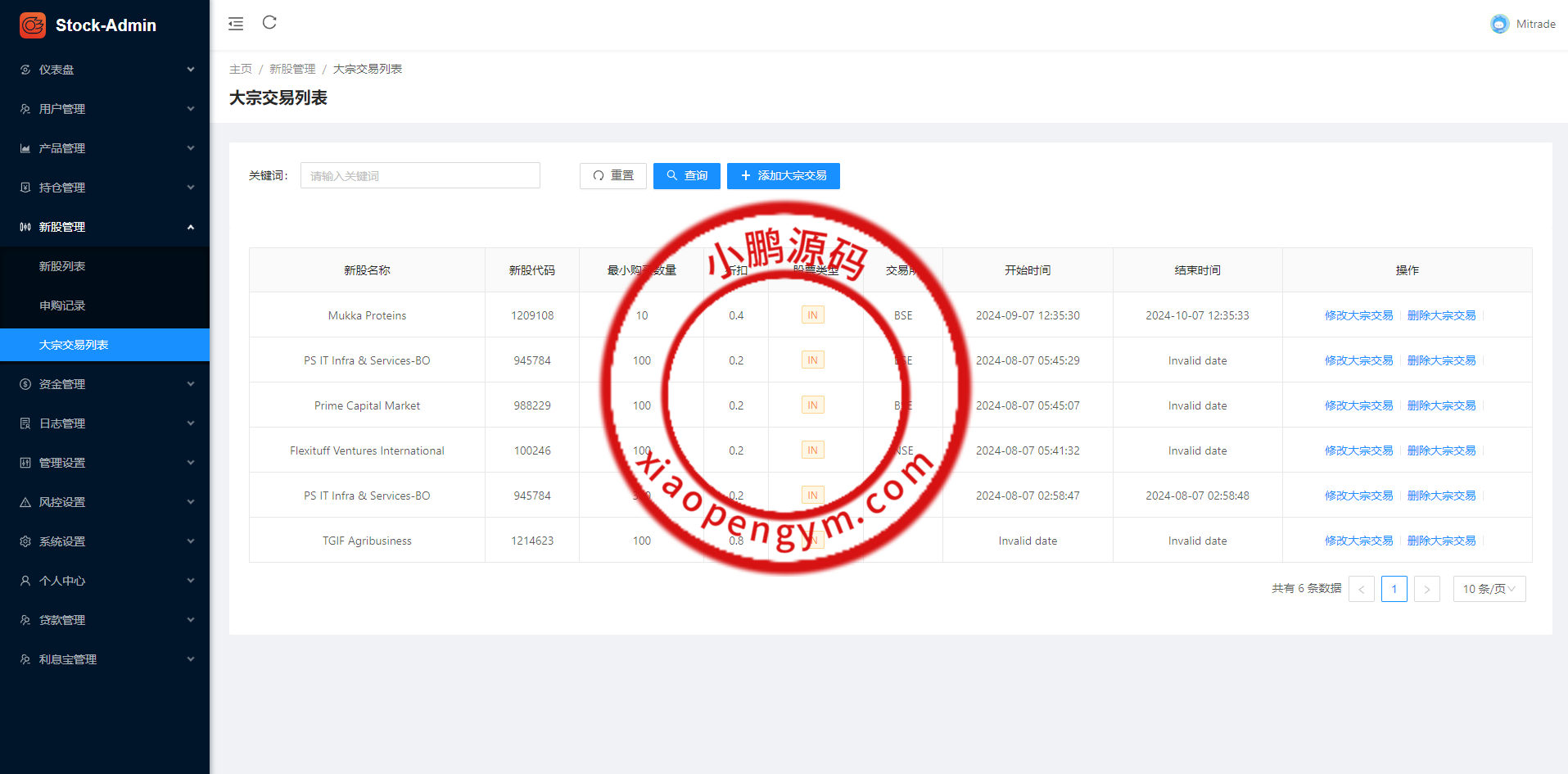Click the 产品管理 chart icon
The image size is (1568, 774).
[25, 148]
